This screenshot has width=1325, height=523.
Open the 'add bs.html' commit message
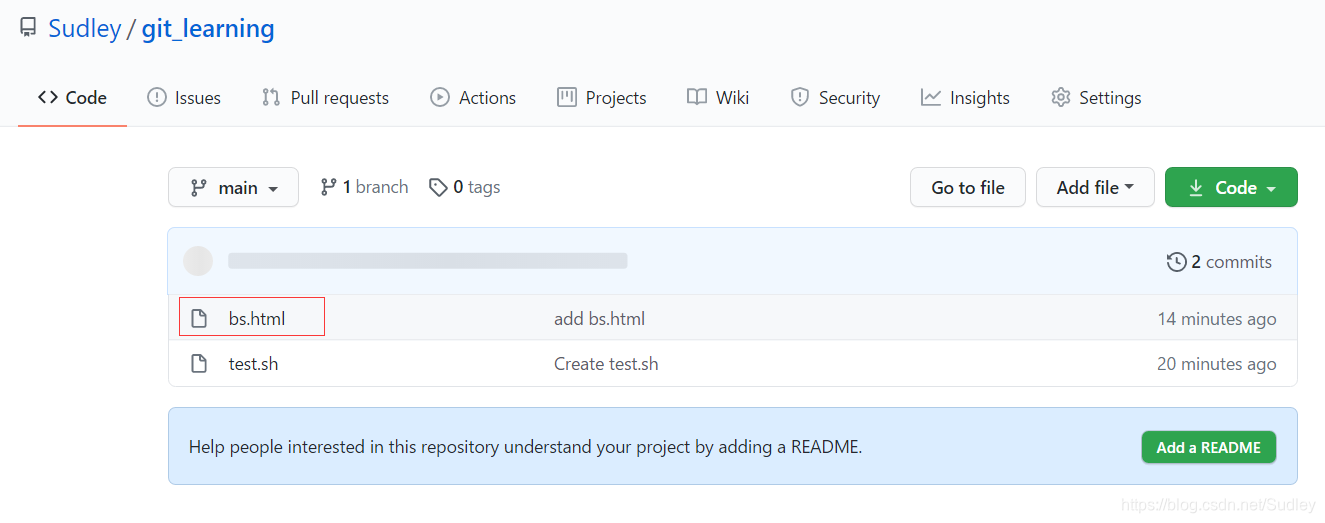(599, 319)
